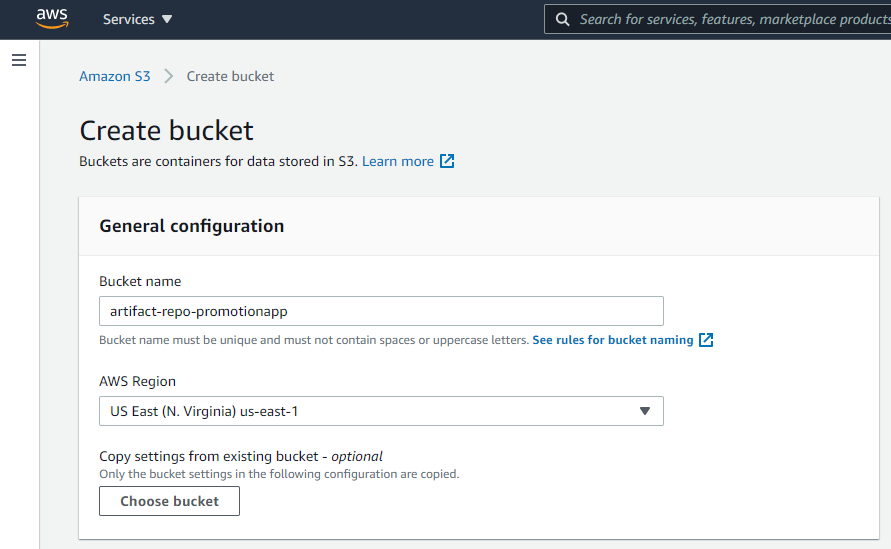Click the General configuration section header
The height and width of the screenshot is (549, 891).
[191, 226]
